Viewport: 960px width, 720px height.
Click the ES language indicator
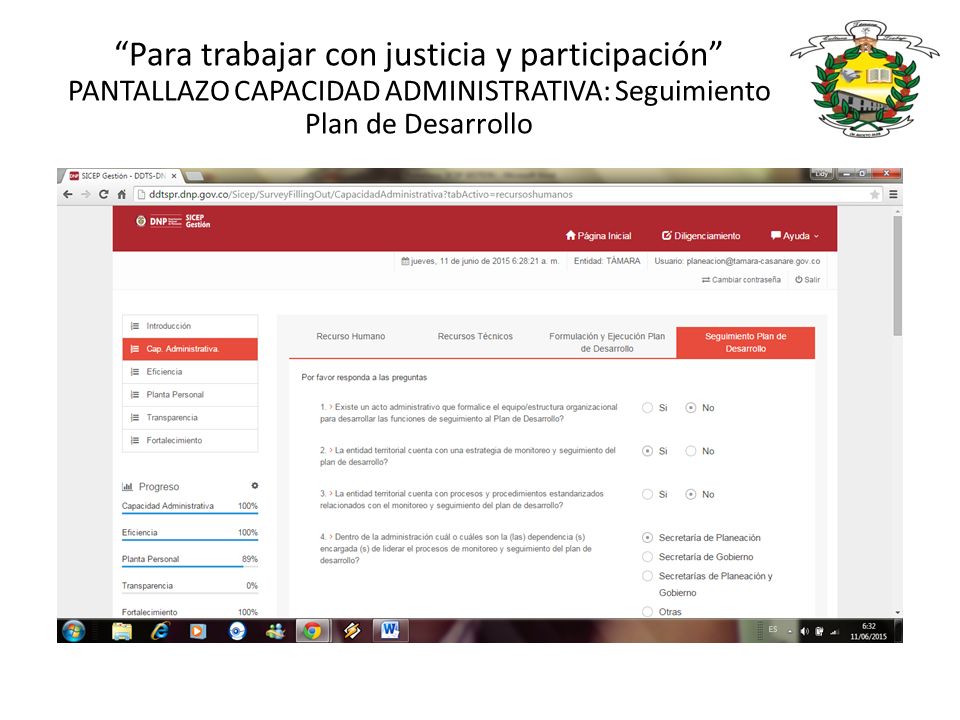point(773,629)
